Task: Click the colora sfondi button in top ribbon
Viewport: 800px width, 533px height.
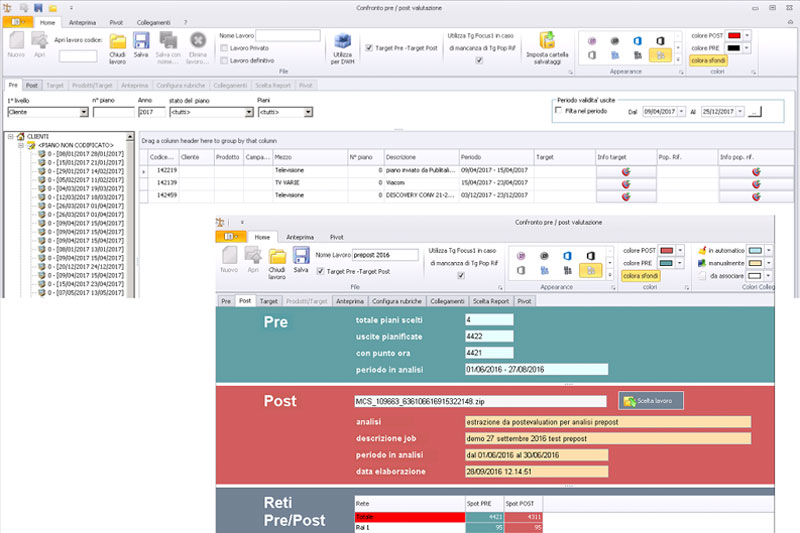Action: (711, 61)
